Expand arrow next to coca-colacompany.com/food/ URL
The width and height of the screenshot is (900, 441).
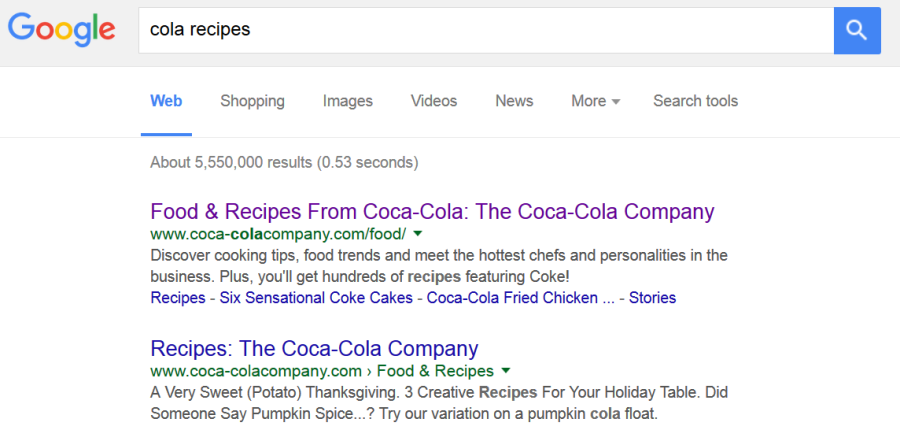pos(418,234)
